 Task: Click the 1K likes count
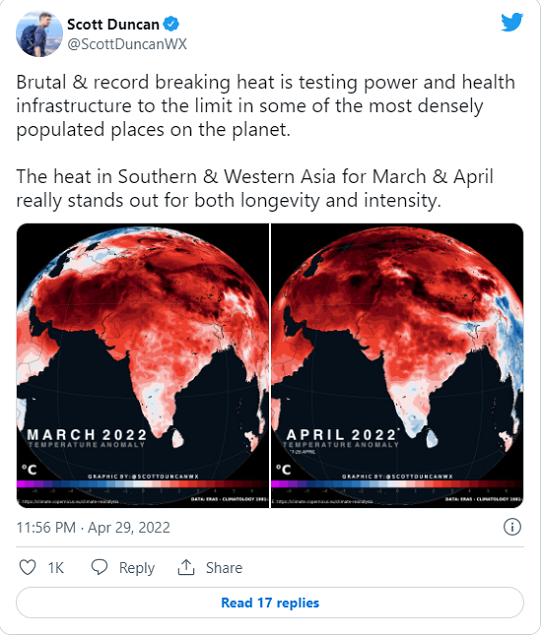(x=56, y=567)
